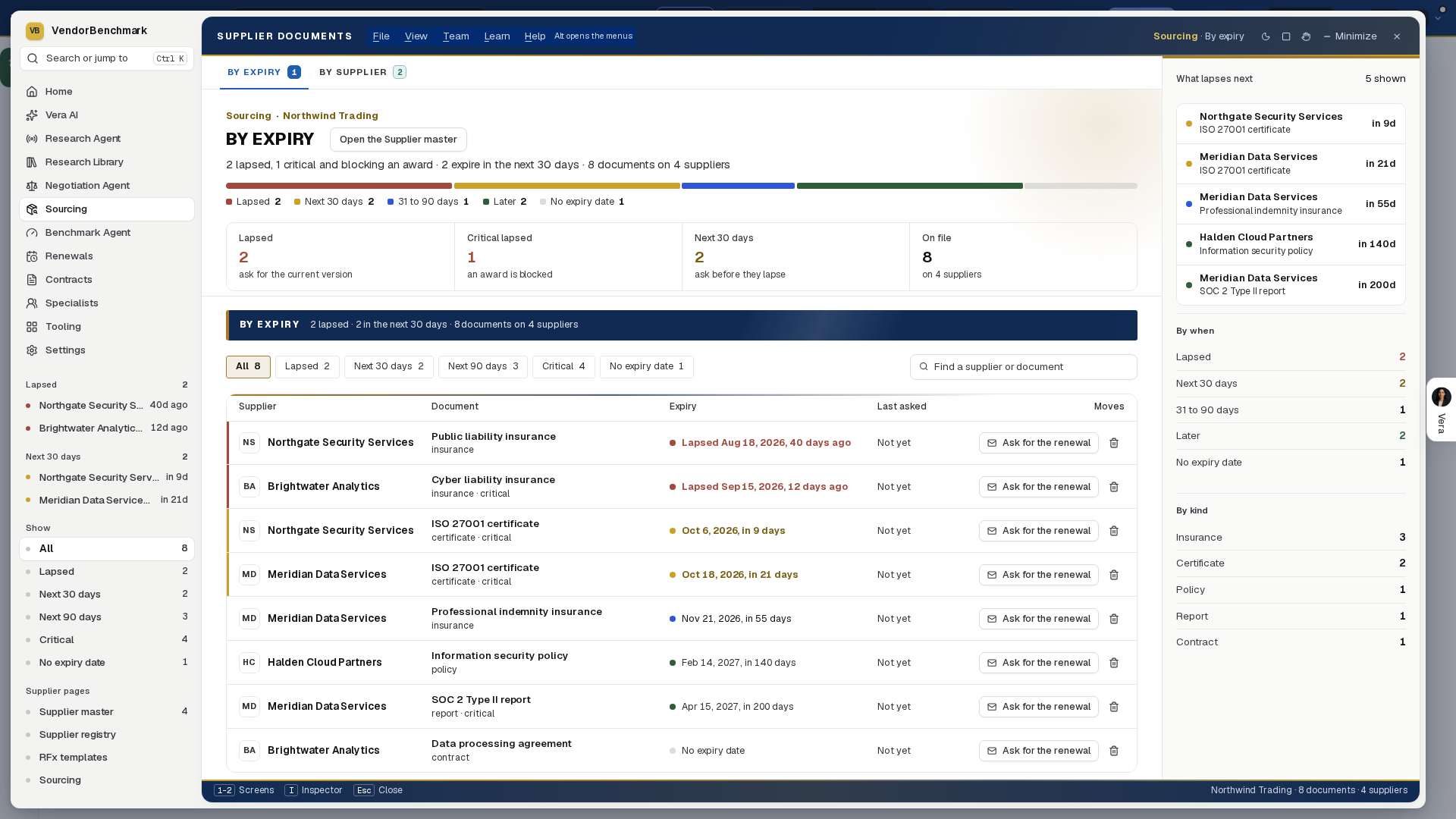This screenshot has width=1456, height=819.
Task: Open Supplier registry under Supplier pages
Action: [107, 735]
